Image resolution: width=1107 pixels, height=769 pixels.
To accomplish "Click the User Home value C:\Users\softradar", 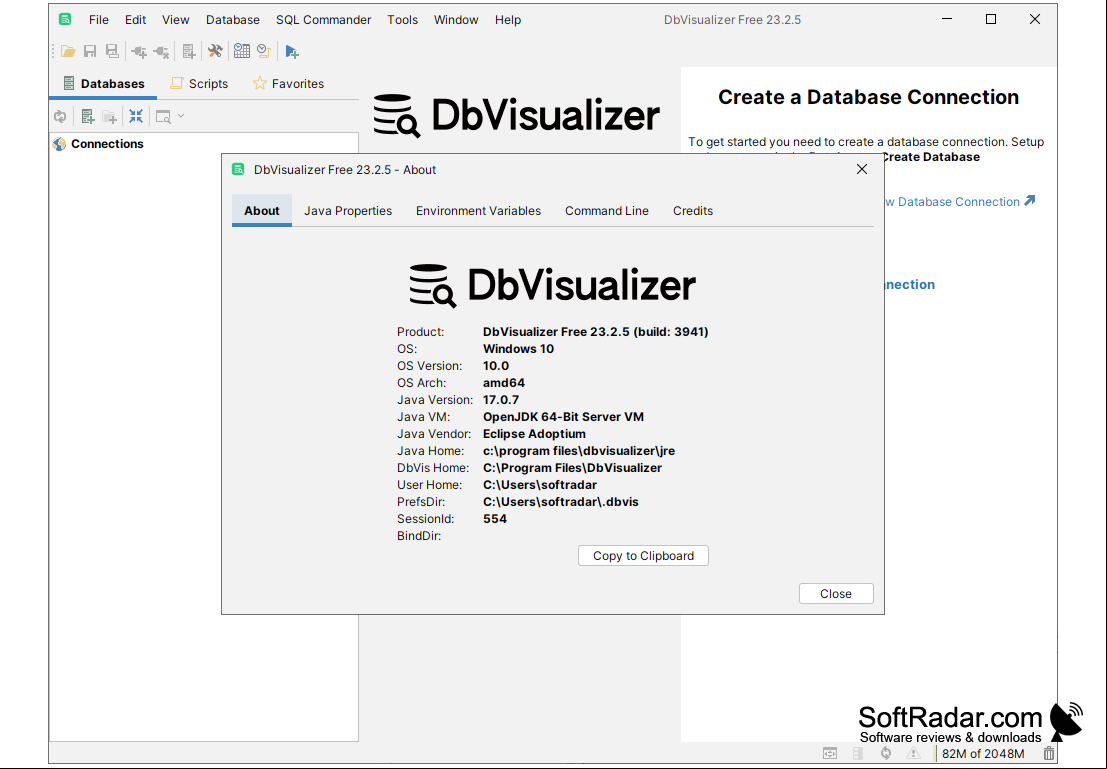I will [540, 485].
